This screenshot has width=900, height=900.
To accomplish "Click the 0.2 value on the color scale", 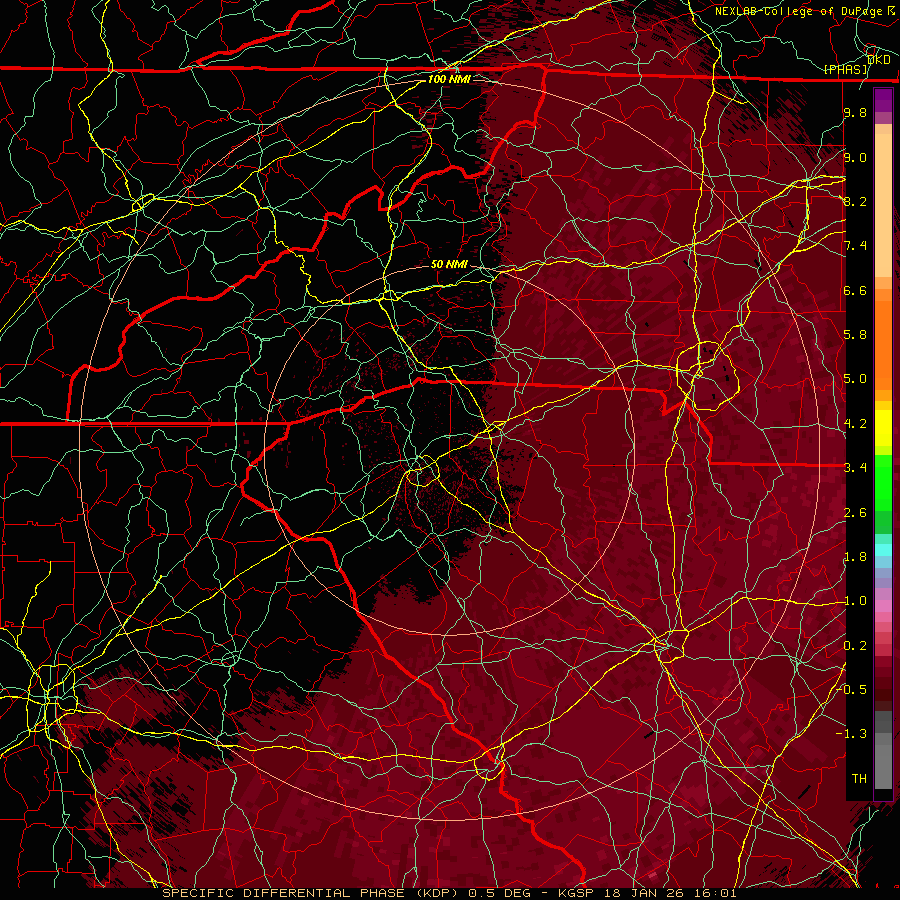I will [855, 646].
